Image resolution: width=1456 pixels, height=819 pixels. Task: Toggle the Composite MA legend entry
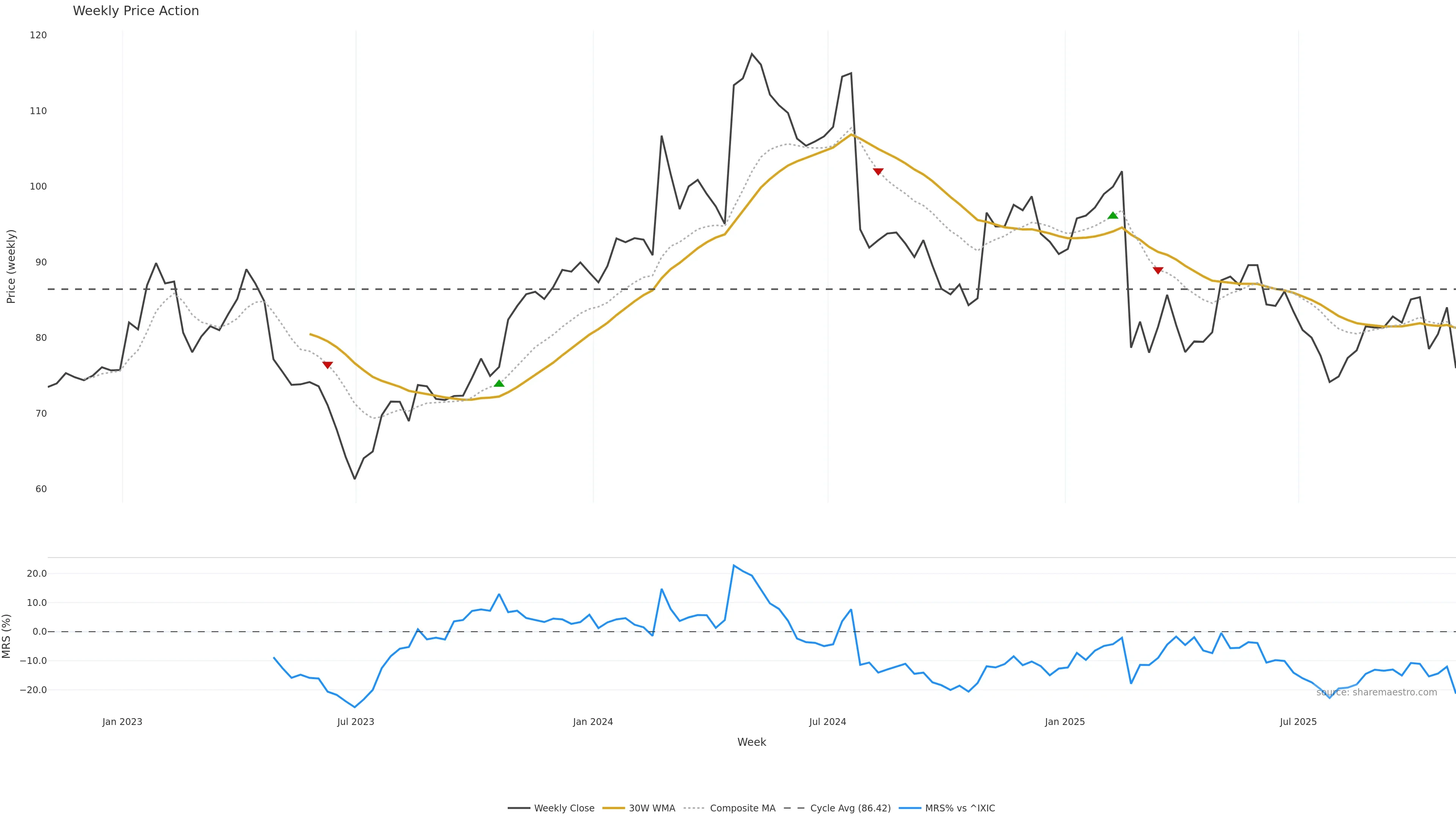[742, 808]
